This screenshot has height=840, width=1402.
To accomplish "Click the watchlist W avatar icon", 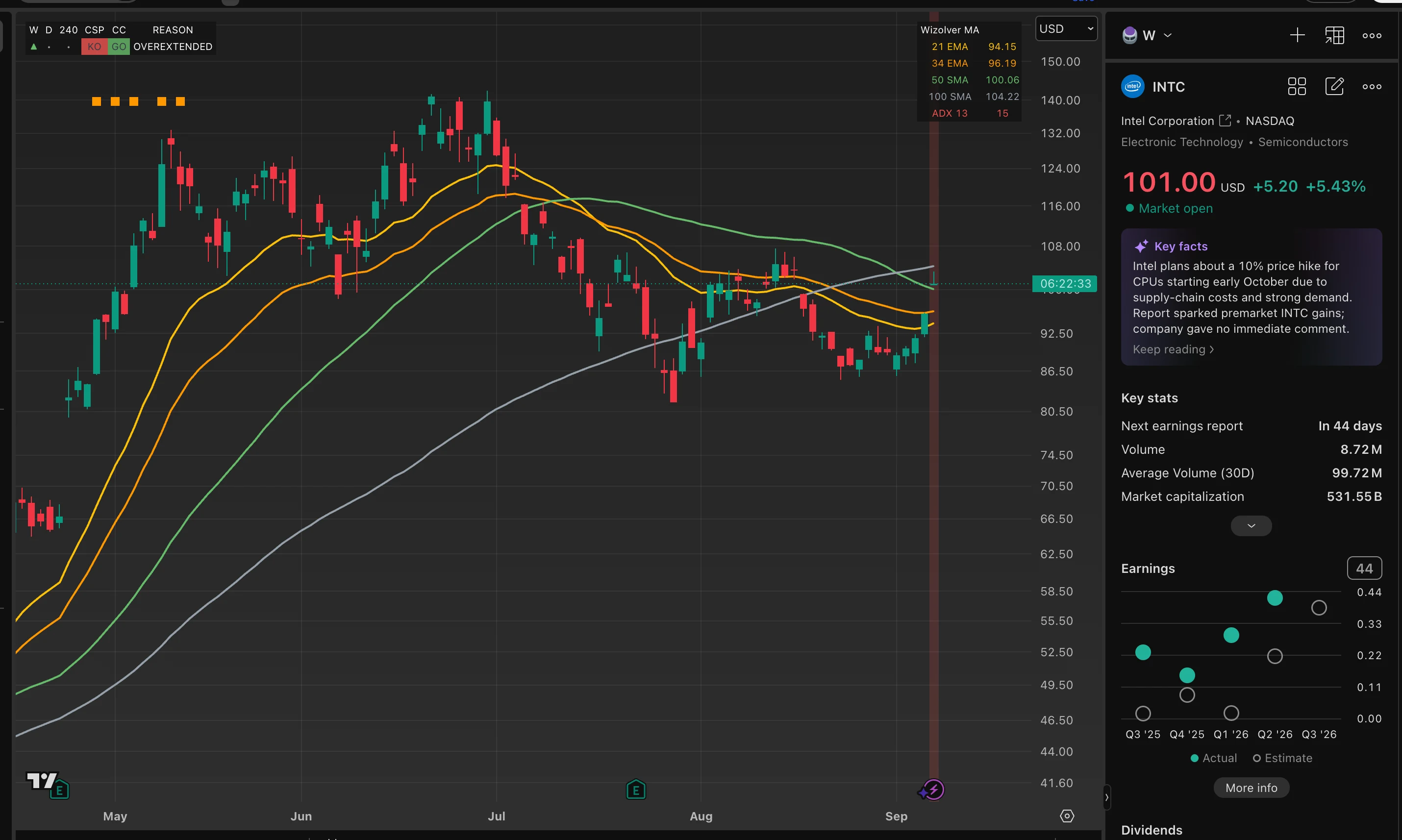I will tap(1130, 35).
